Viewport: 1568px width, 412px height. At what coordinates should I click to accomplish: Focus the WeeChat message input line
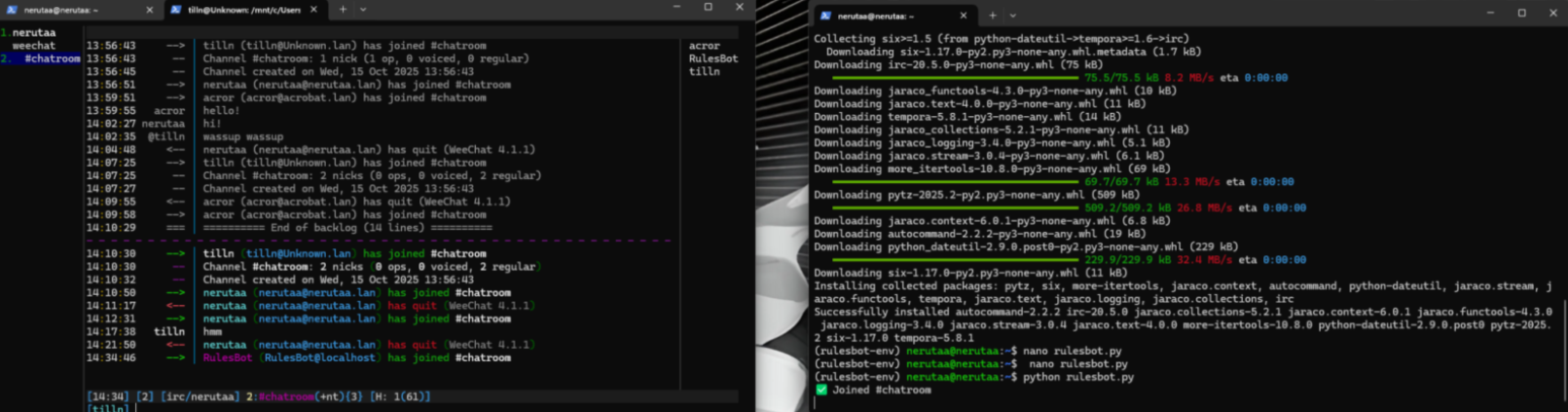tap(389, 408)
